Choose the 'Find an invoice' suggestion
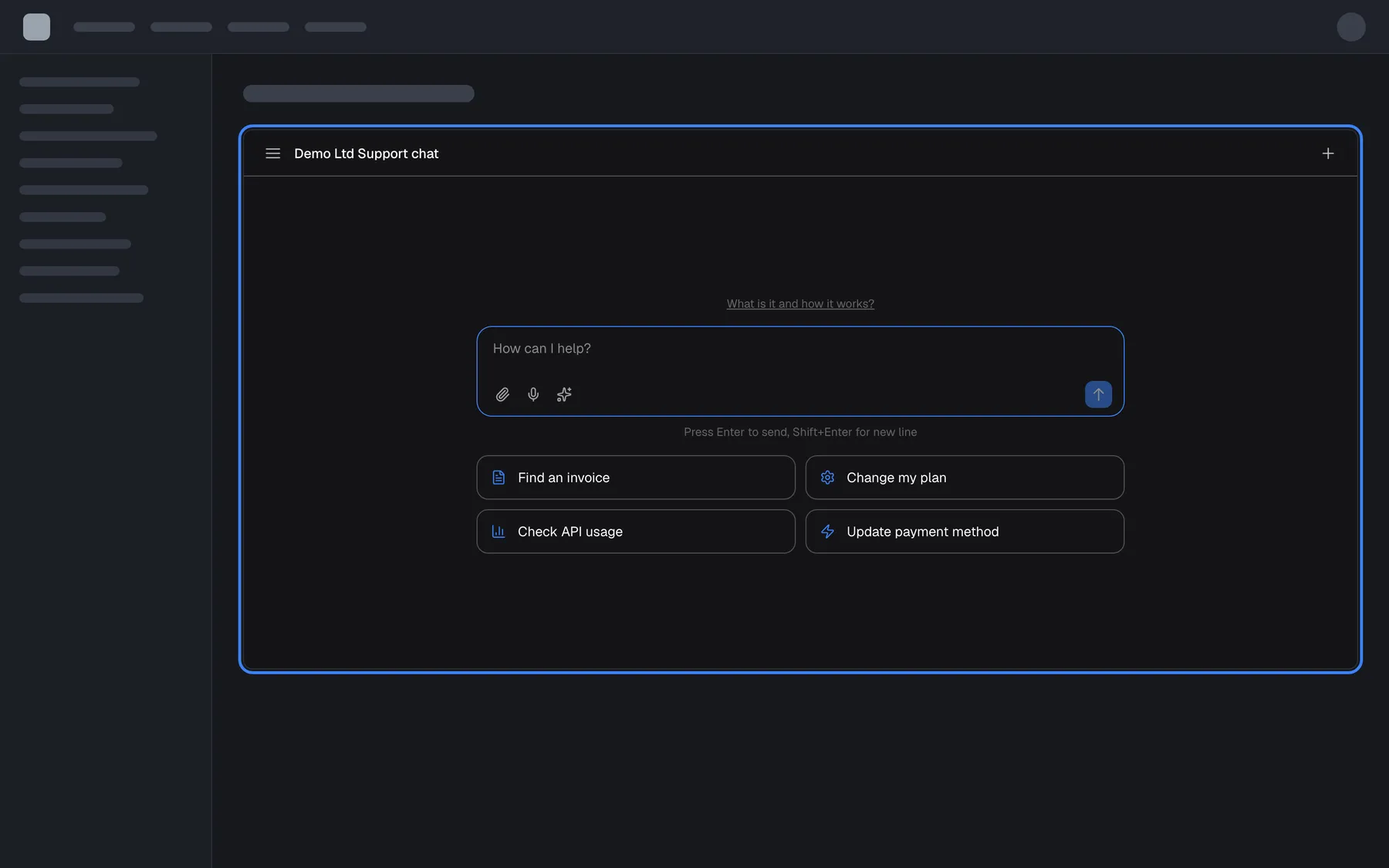This screenshot has height=868, width=1389. click(636, 478)
